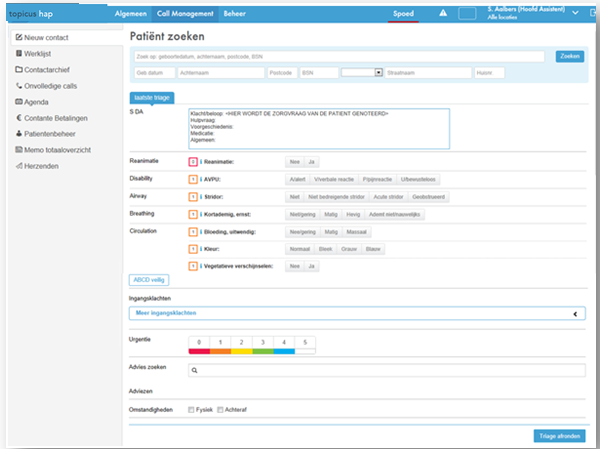Expand the Meer ingangsklachten section
The width and height of the screenshot is (600, 449).
pyautogui.click(x=357, y=313)
